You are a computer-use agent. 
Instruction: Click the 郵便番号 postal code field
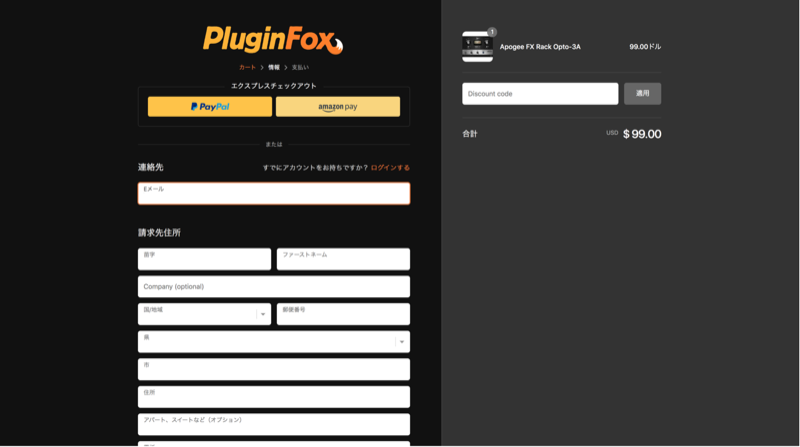[x=343, y=314]
